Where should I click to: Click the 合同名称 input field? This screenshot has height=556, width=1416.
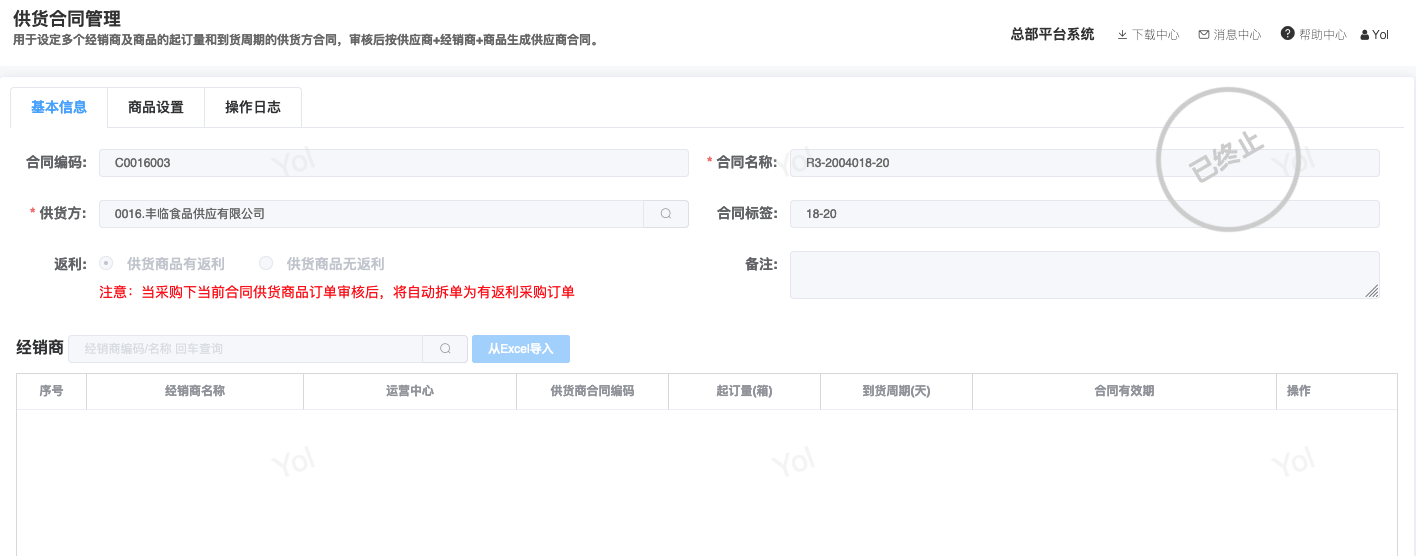click(1085, 163)
